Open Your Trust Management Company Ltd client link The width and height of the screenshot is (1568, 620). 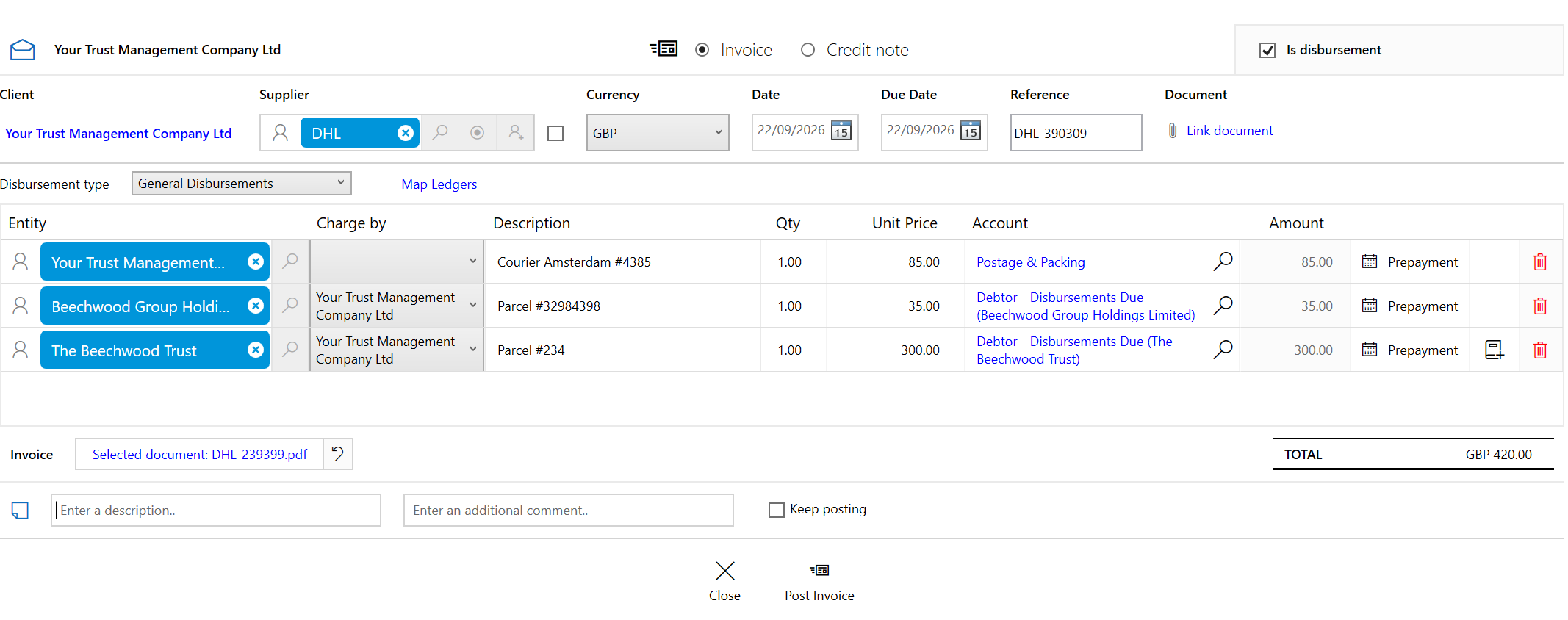(x=118, y=134)
